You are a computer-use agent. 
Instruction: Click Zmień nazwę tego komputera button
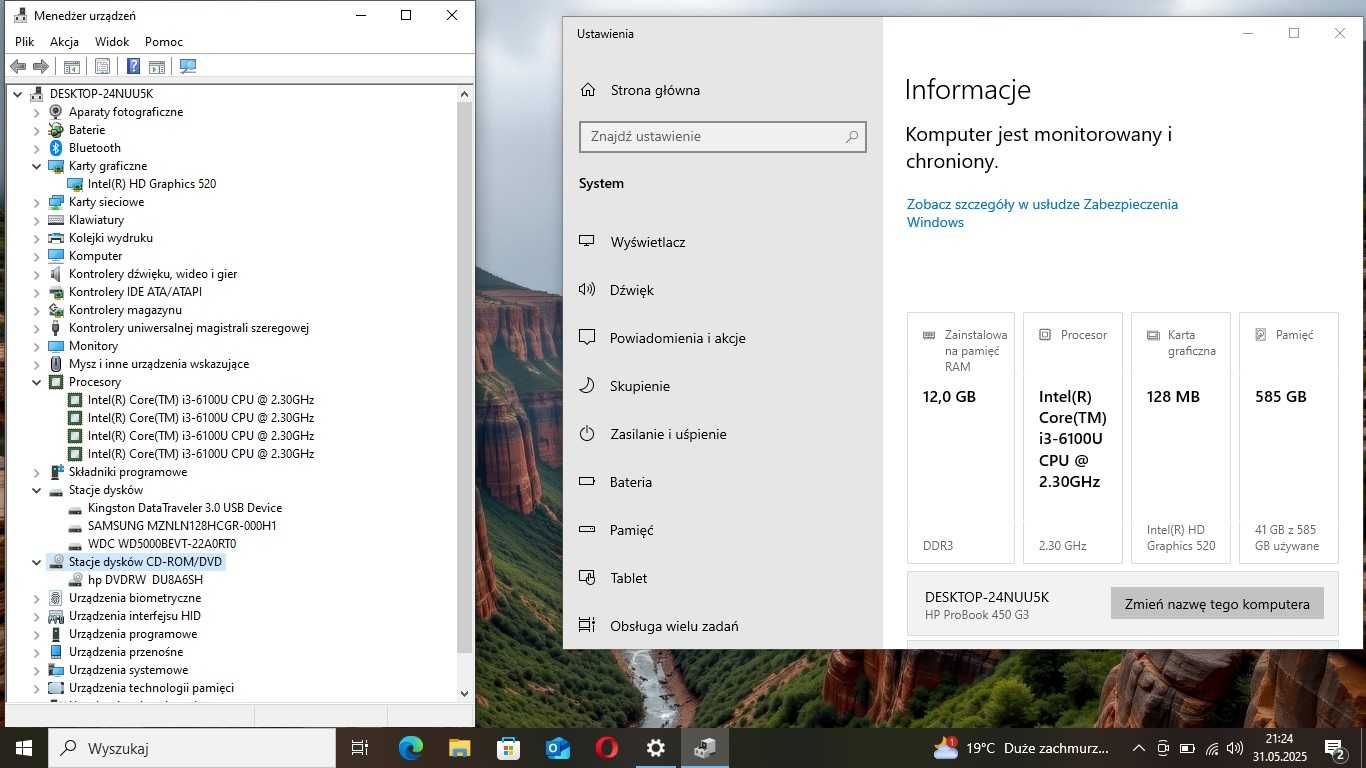pyautogui.click(x=1217, y=604)
